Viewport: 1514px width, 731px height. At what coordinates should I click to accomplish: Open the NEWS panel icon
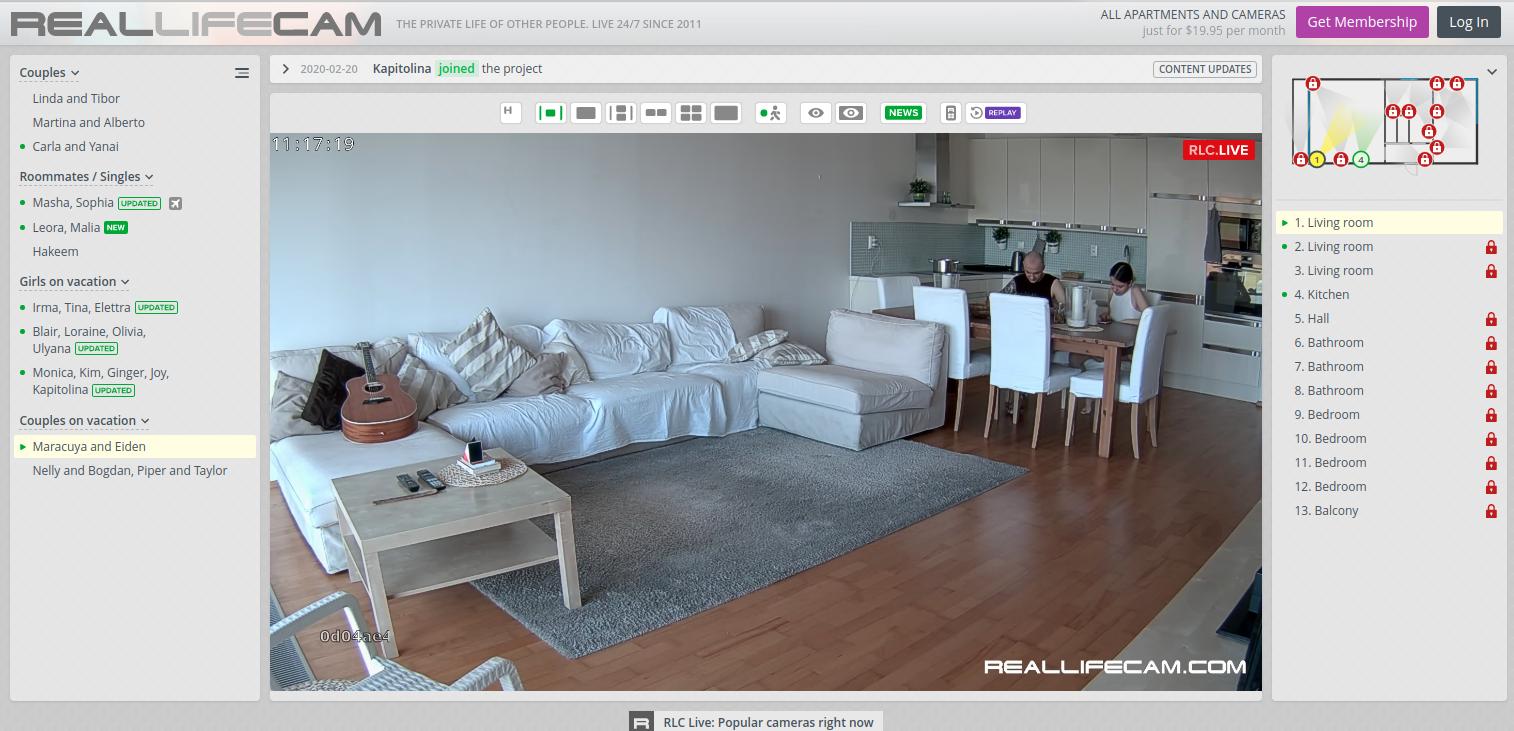coord(902,112)
